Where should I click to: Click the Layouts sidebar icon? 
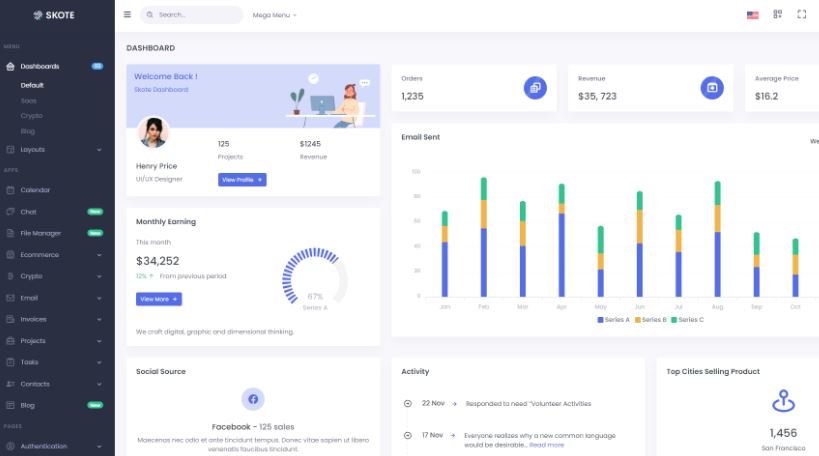click(10, 149)
